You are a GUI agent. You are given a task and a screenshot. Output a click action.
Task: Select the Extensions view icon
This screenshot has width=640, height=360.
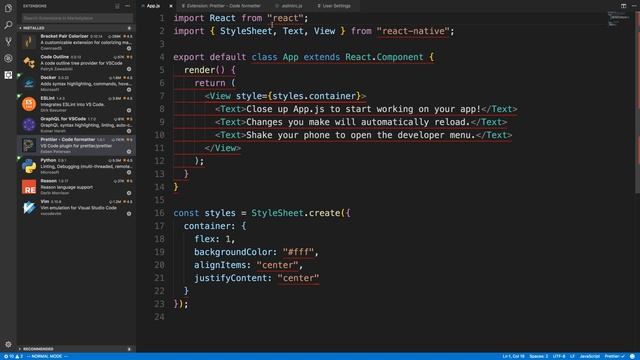(x=8, y=75)
